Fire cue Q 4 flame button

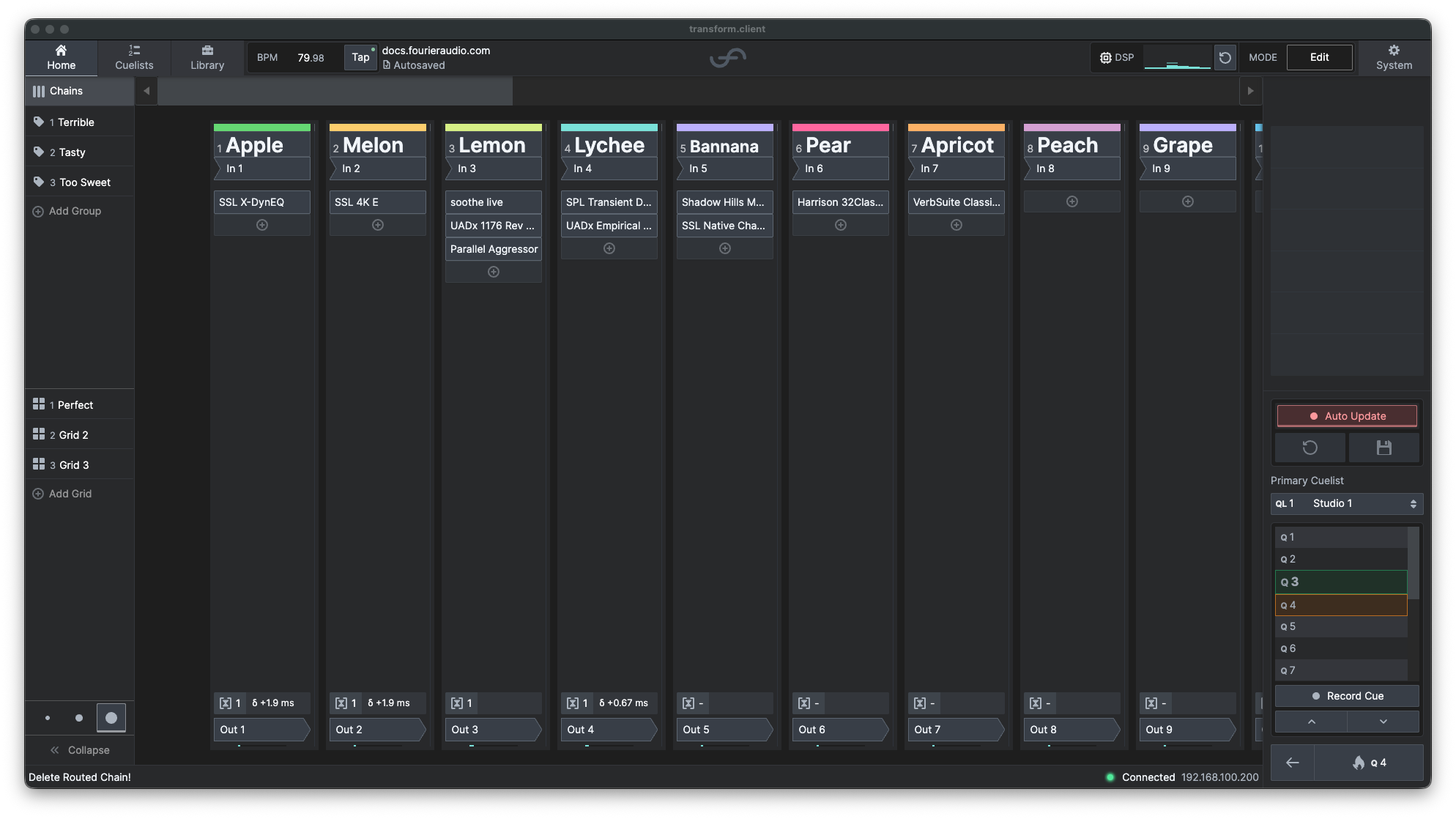point(1368,763)
